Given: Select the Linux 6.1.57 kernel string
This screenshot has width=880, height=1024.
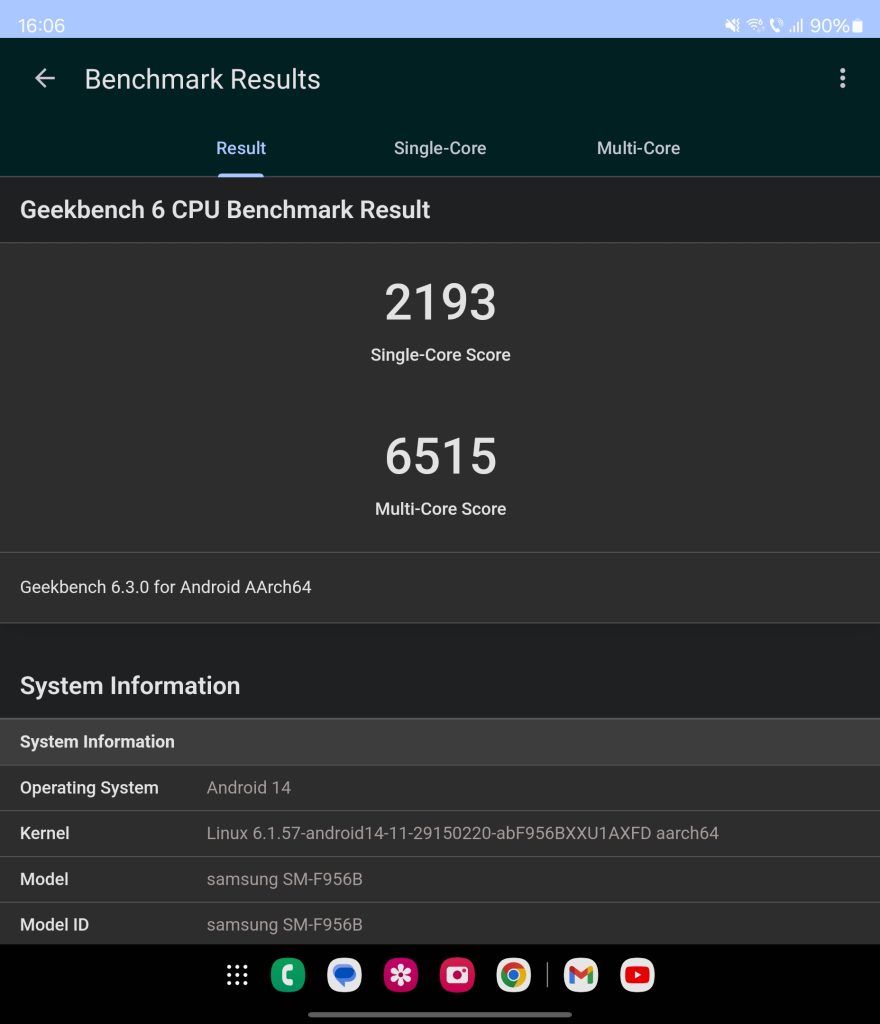Looking at the screenshot, I should tap(462, 833).
